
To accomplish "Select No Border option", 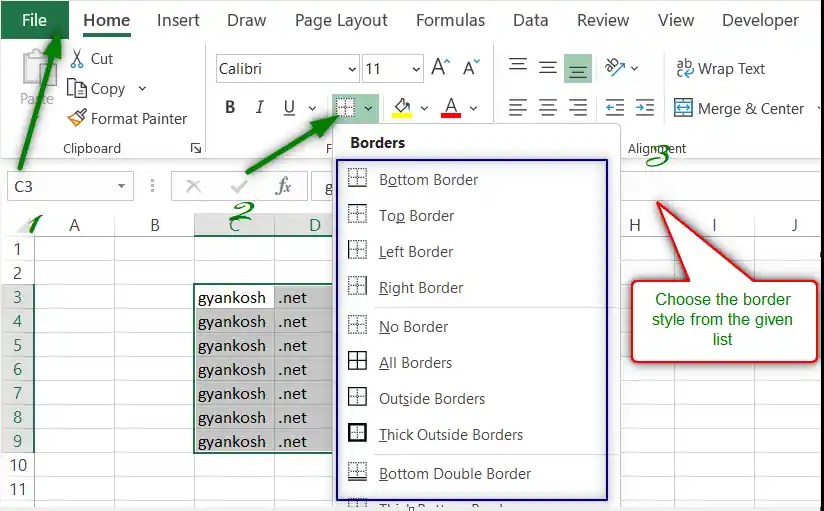I will click(472, 326).
